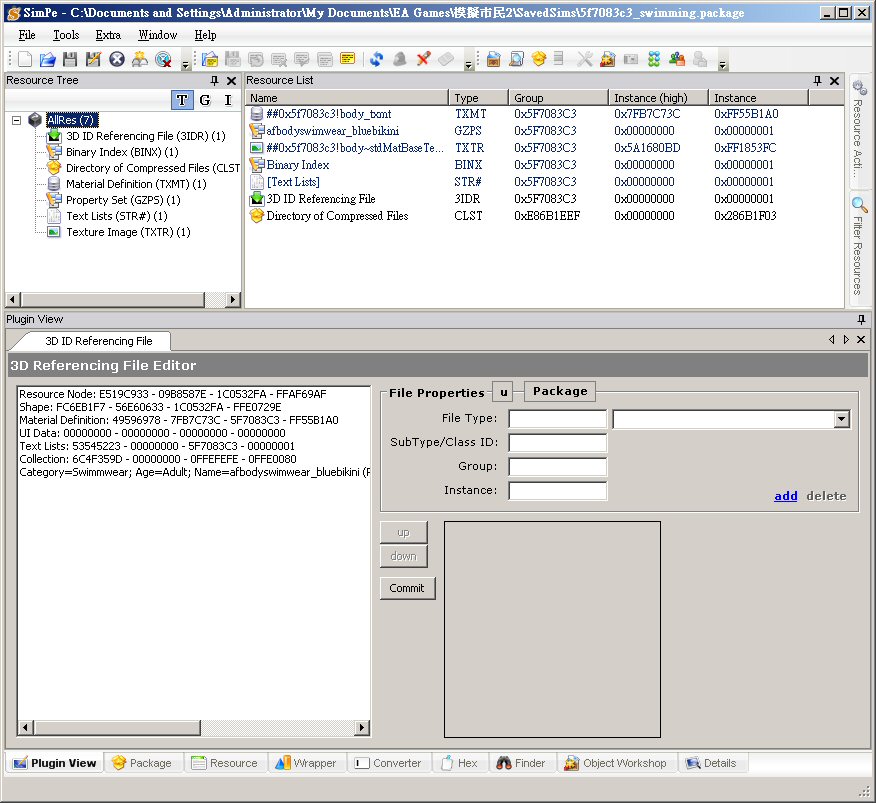
Task: Click the red X delete resource icon
Action: pyautogui.click(x=423, y=59)
